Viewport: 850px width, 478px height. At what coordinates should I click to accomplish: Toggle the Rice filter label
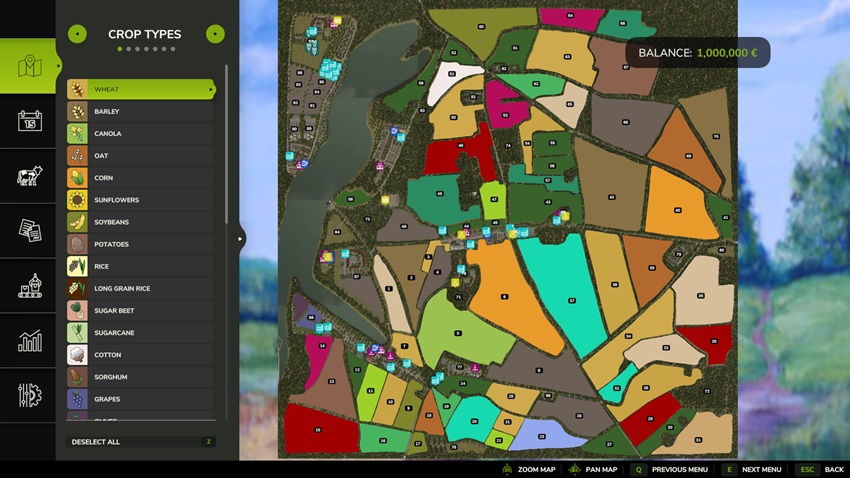[101, 267]
